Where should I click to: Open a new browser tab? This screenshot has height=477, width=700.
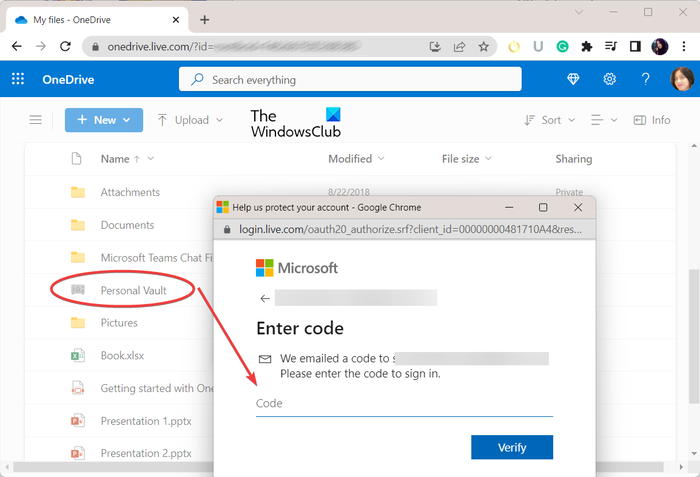(204, 20)
